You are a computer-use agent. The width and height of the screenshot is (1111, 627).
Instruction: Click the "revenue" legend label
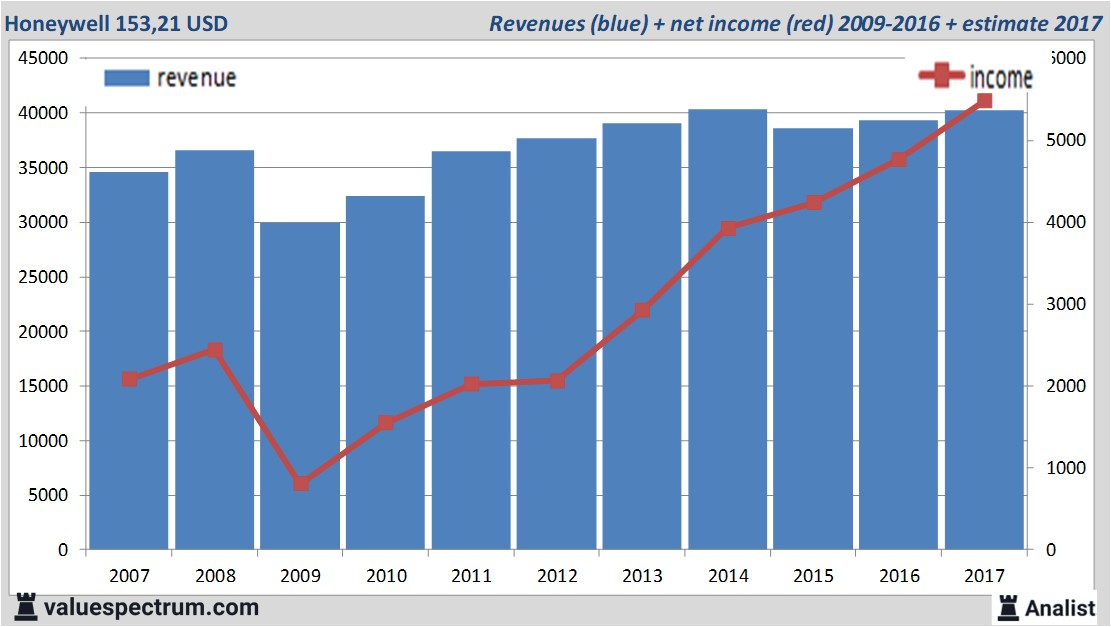pos(196,78)
